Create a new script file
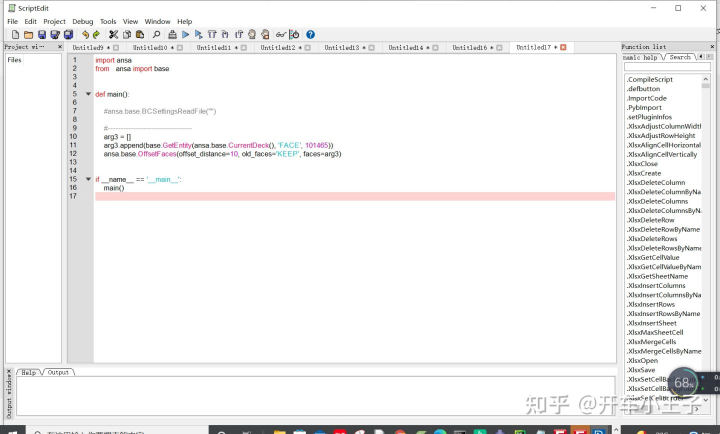The image size is (720, 434). click(x=15, y=34)
